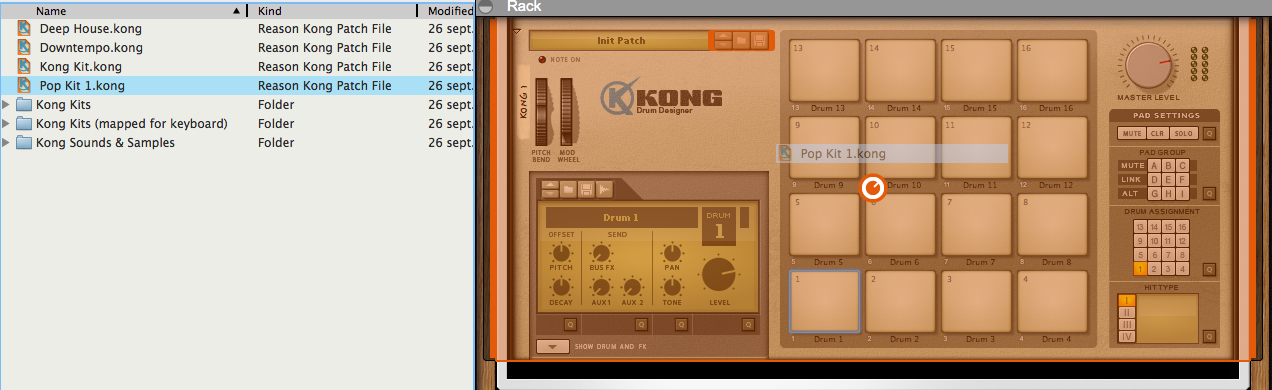Image resolution: width=1272 pixels, height=390 pixels.
Task: Click the Downtempo.kong file icon
Action: click(24, 48)
